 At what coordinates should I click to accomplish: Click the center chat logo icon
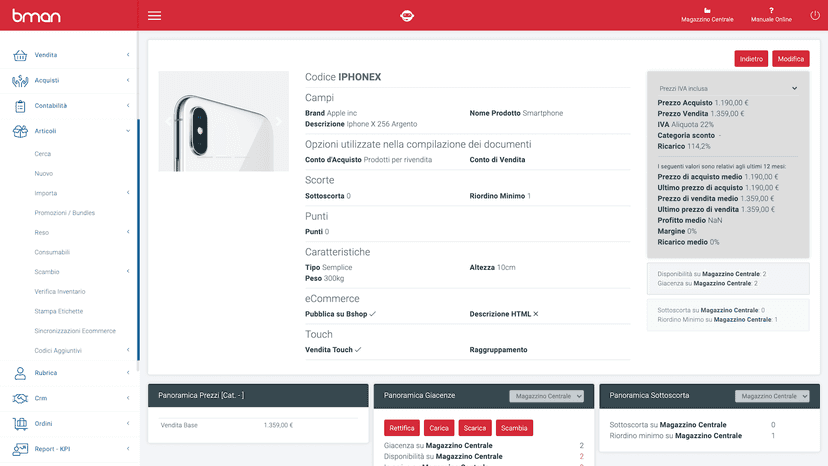tap(407, 16)
